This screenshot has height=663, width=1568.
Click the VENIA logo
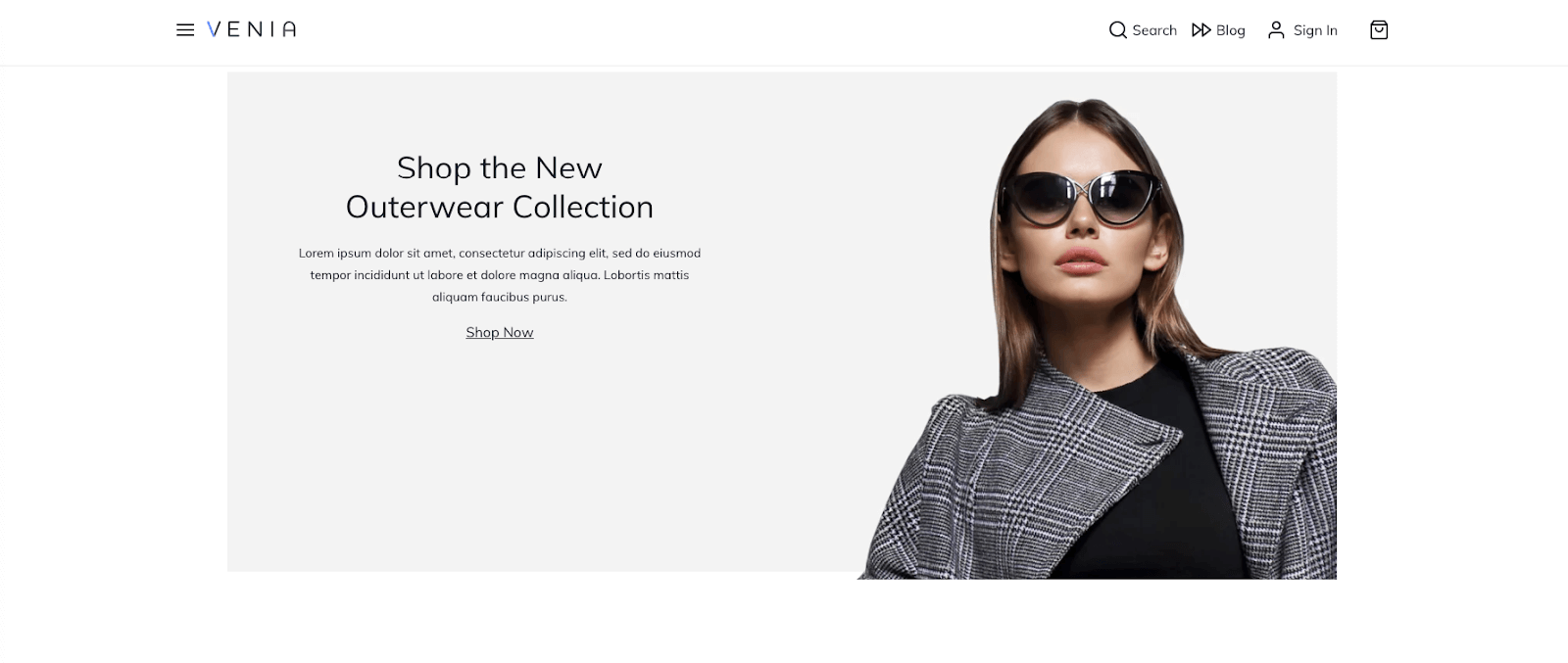pos(252,29)
